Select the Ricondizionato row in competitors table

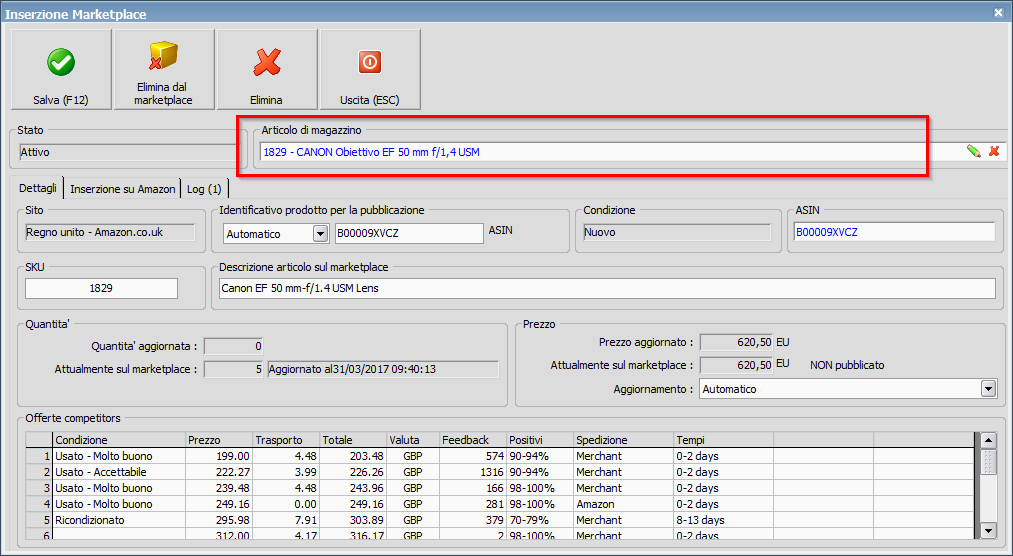click(92, 520)
